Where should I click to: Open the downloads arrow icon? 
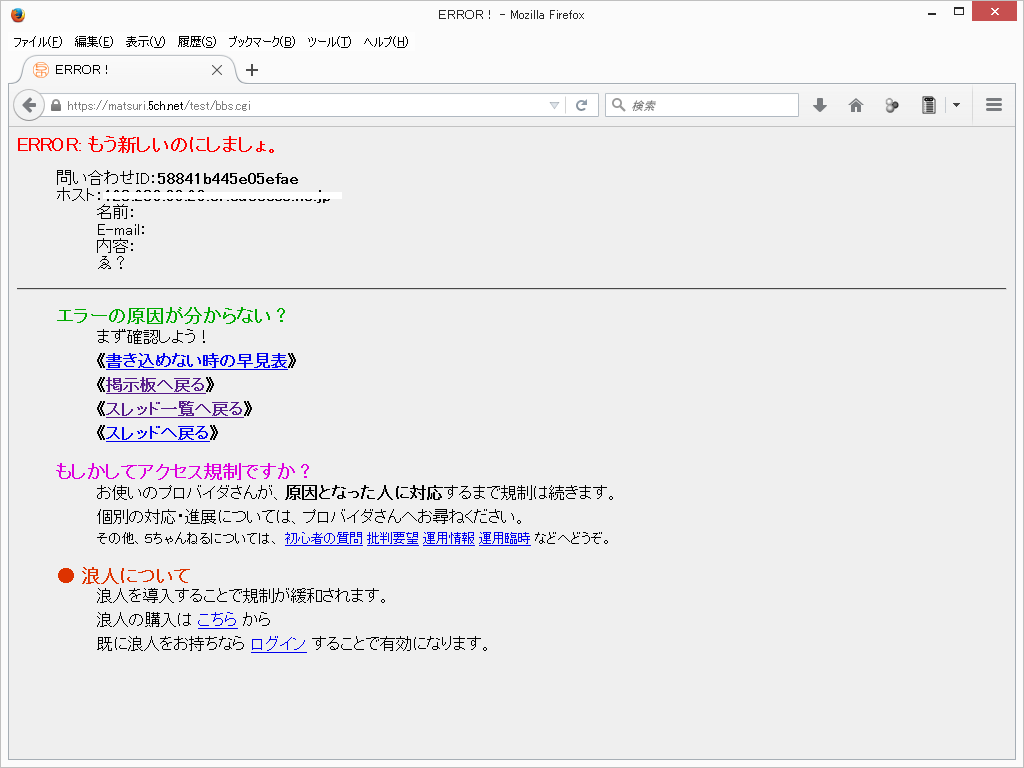pos(820,105)
